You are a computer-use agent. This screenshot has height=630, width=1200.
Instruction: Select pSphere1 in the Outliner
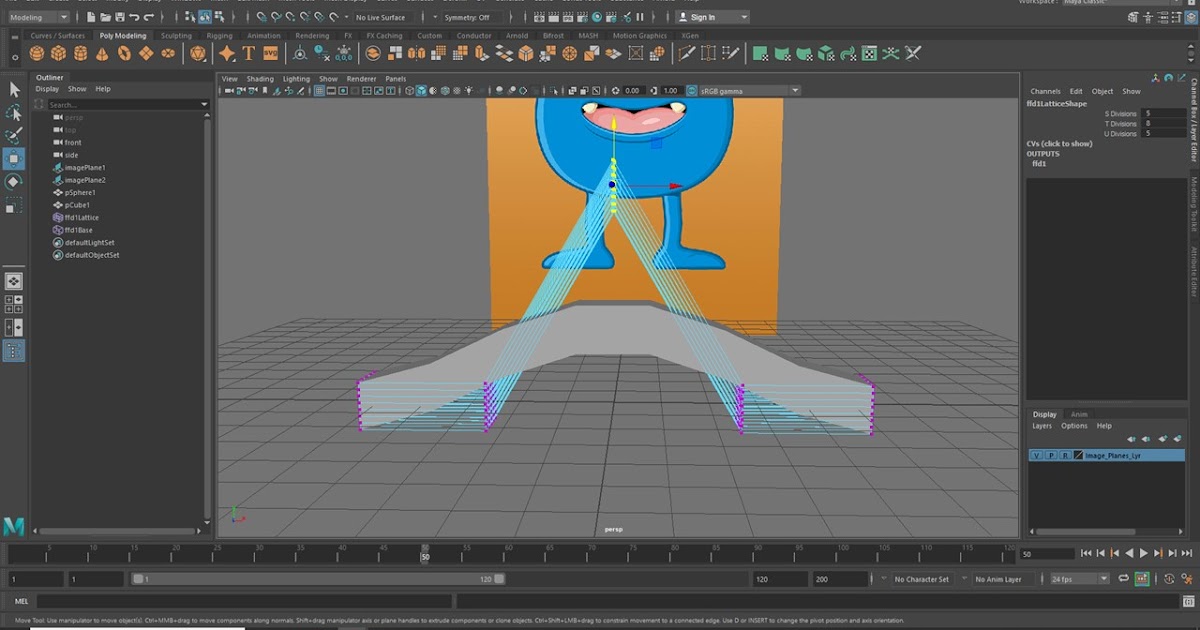pos(78,192)
